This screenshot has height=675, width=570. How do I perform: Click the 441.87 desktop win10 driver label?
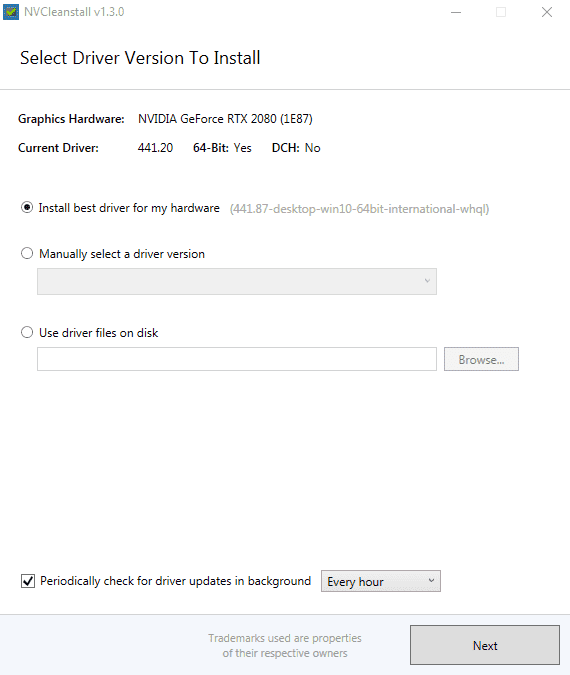[x=359, y=209]
